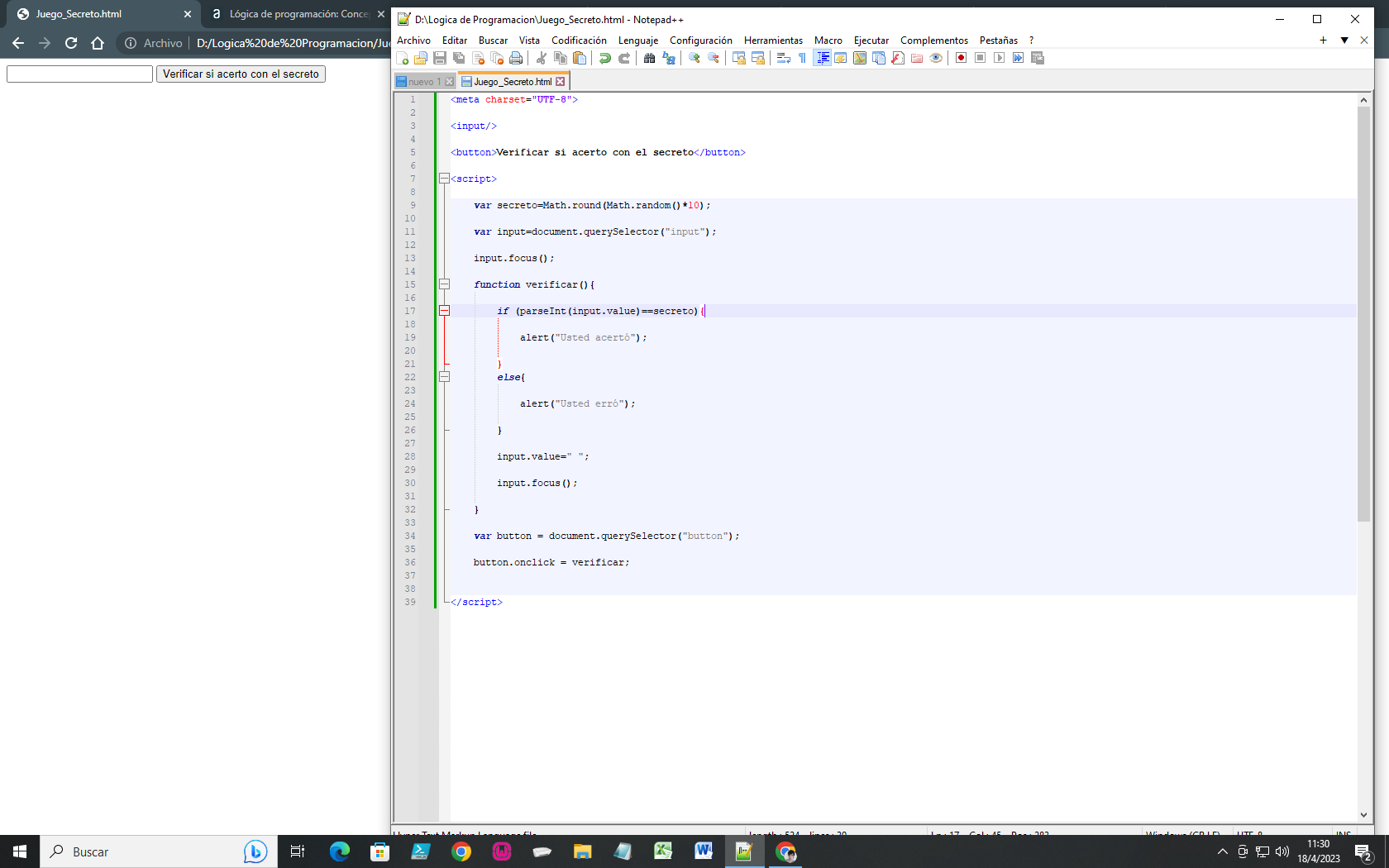Open the Codificación menu
Image resolution: width=1389 pixels, height=868 pixels.
(x=579, y=40)
